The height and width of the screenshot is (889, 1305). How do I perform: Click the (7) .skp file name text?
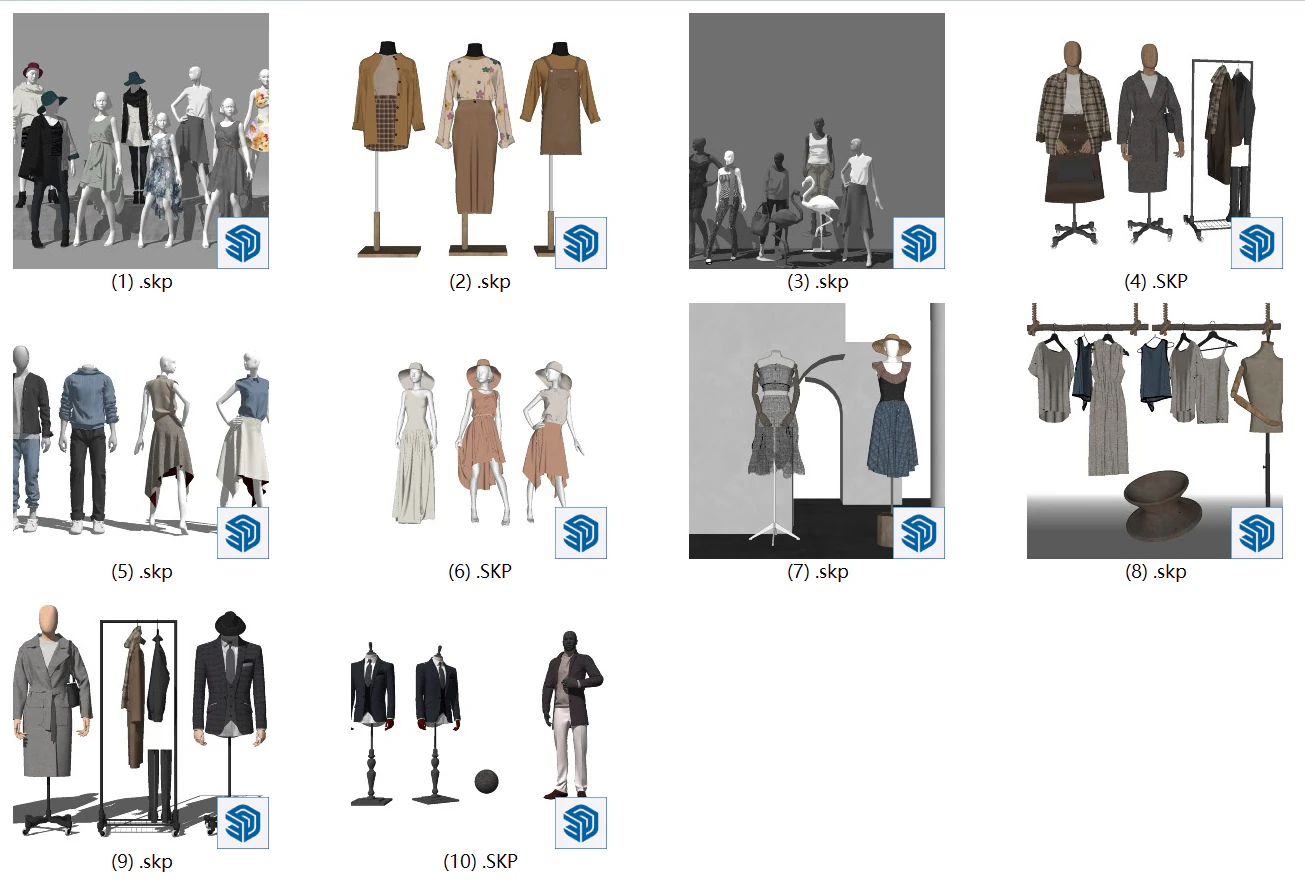tap(817, 572)
